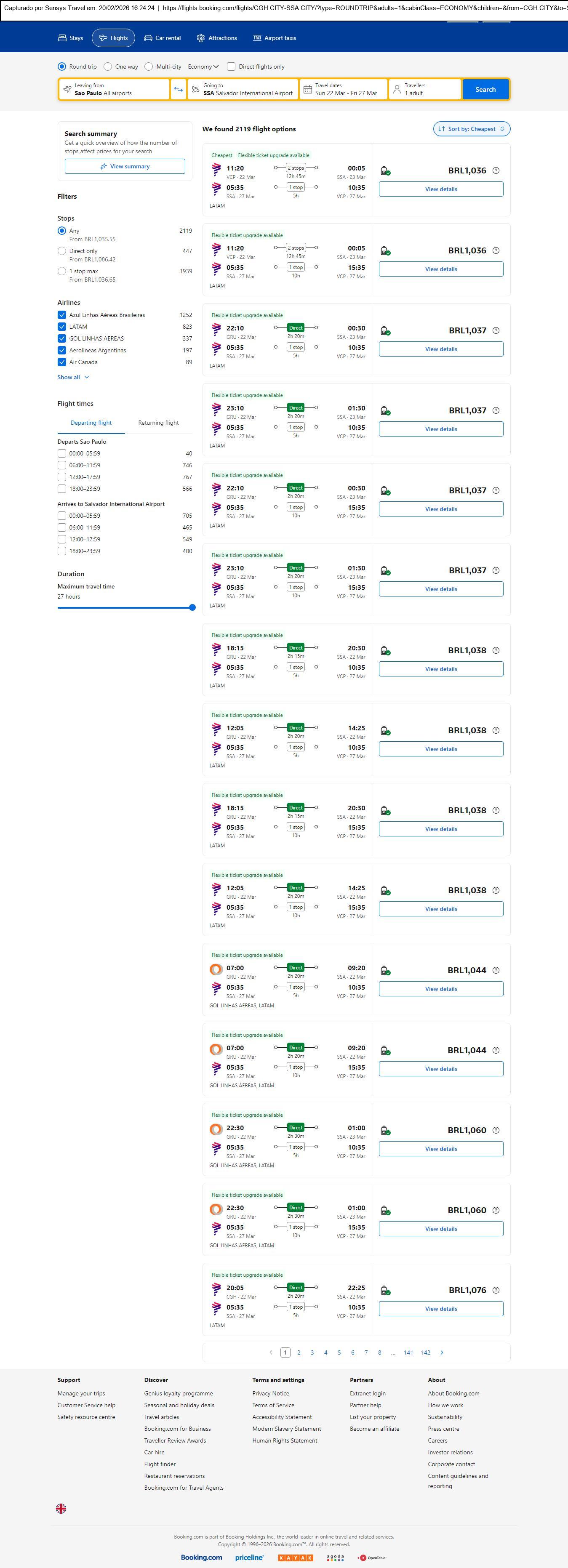Click the Maximum travel time slider handle

pyautogui.click(x=192, y=607)
